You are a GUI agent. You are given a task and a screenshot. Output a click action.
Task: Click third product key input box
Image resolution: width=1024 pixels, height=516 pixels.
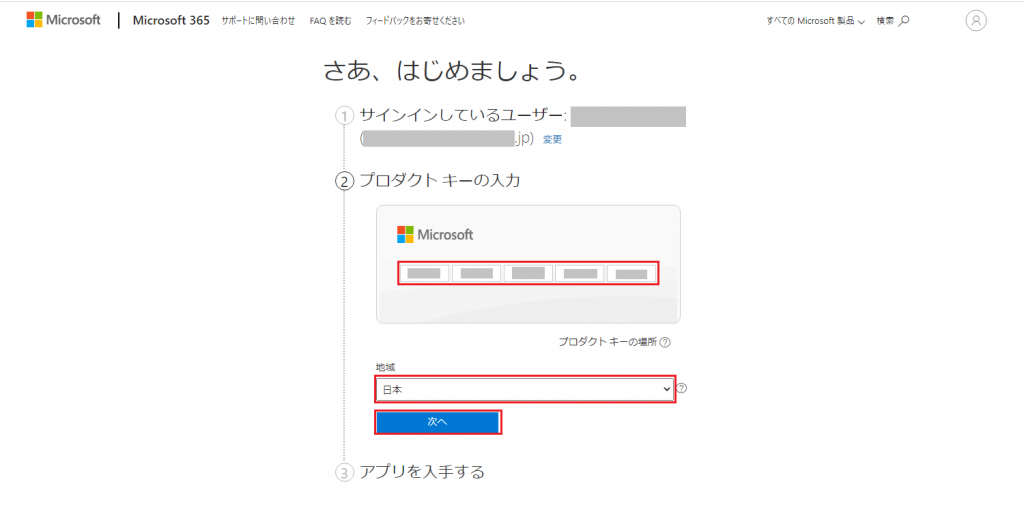528,273
